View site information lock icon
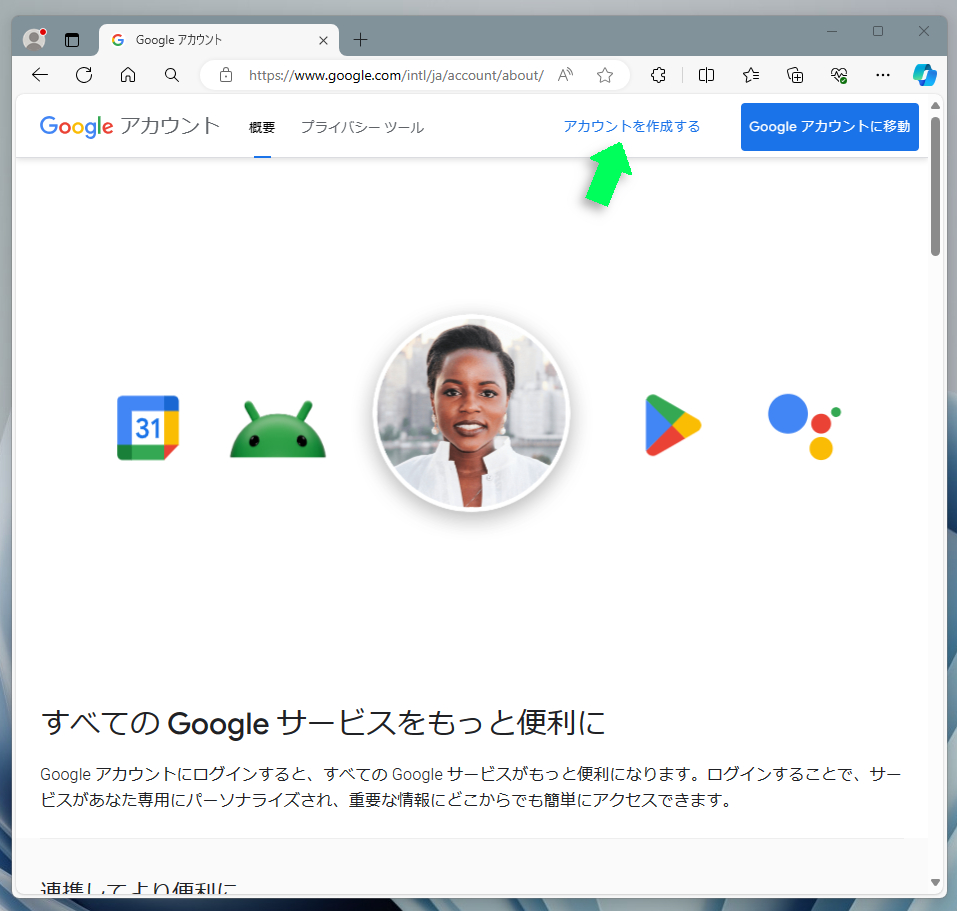This screenshot has width=957, height=911. pos(226,75)
